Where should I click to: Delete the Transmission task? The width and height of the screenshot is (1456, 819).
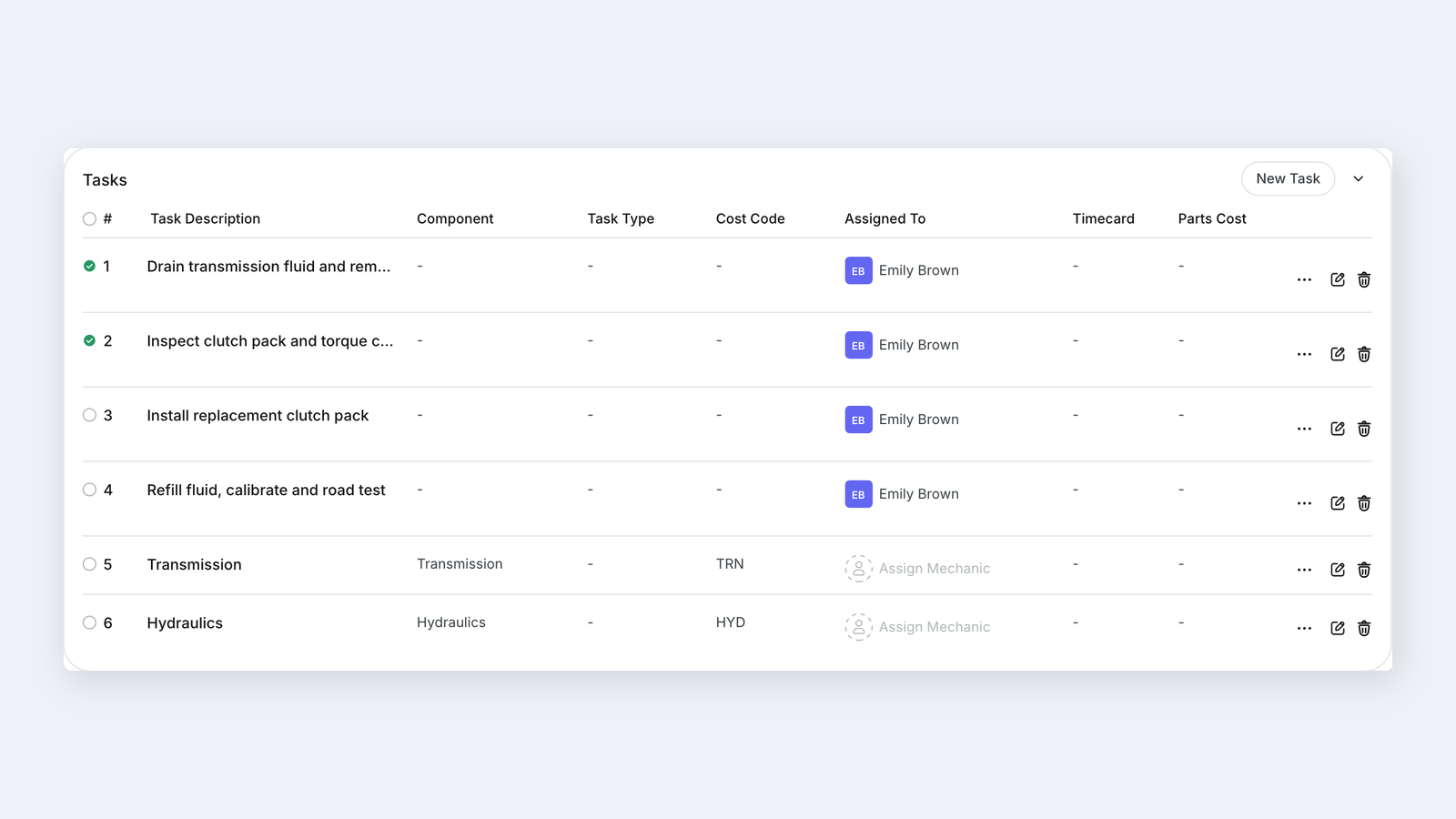(x=1364, y=570)
